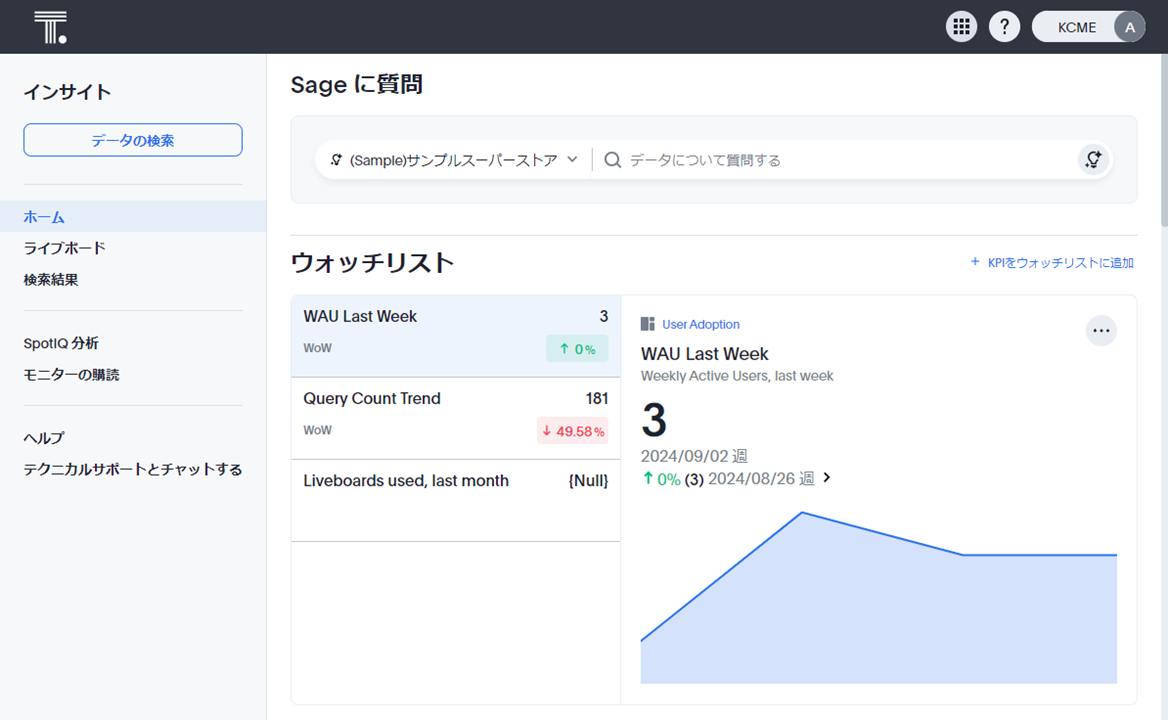The image size is (1168, 720).
Task: Click KPIをウォッチリストに追加 link
Action: [x=1052, y=263]
